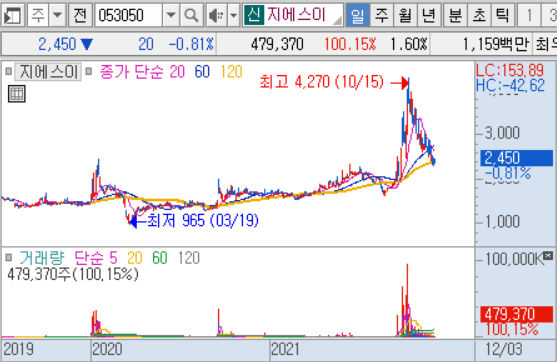Click the volume ratio 100.15% in info bar
This screenshot has width=557, height=362.
350,44
